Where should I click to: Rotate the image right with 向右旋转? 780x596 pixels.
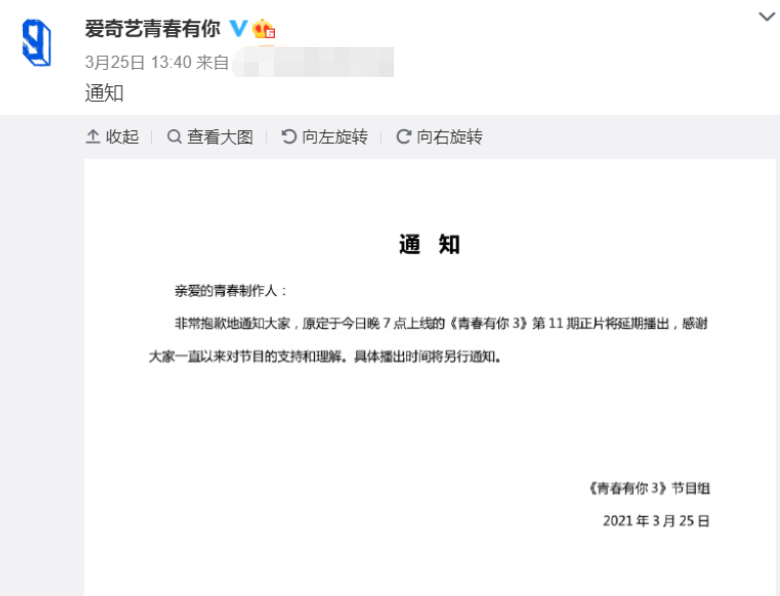(x=439, y=137)
